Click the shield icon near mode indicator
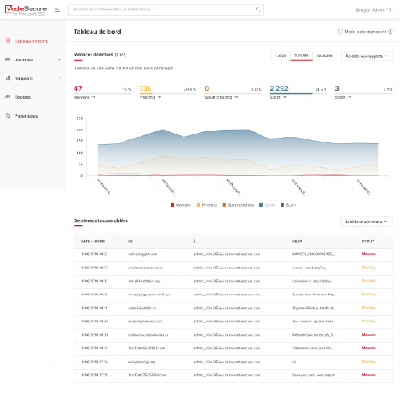Image resolution: width=405 pixels, height=405 pixels. tap(340, 32)
